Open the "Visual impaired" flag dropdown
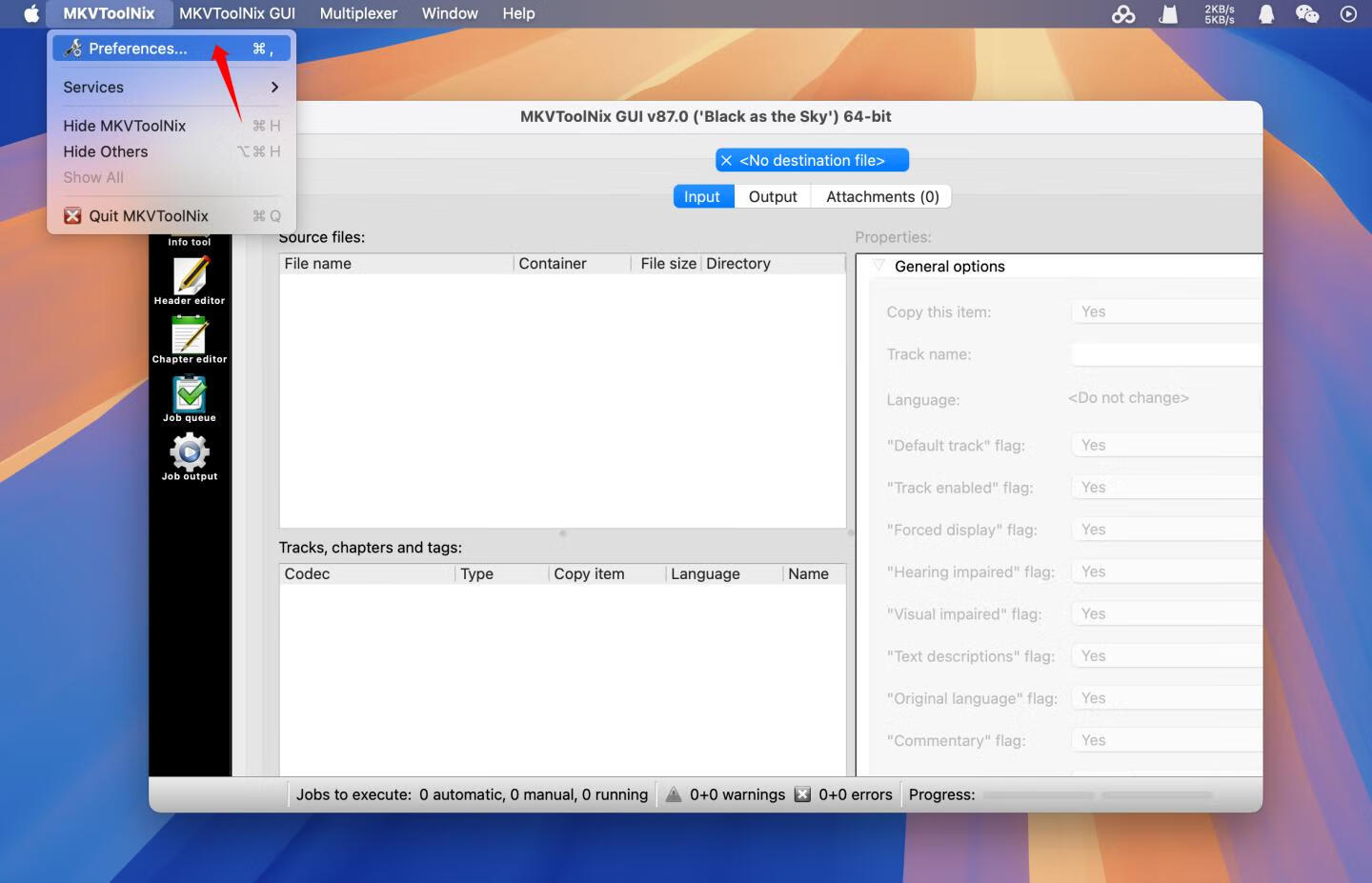 click(x=1167, y=613)
